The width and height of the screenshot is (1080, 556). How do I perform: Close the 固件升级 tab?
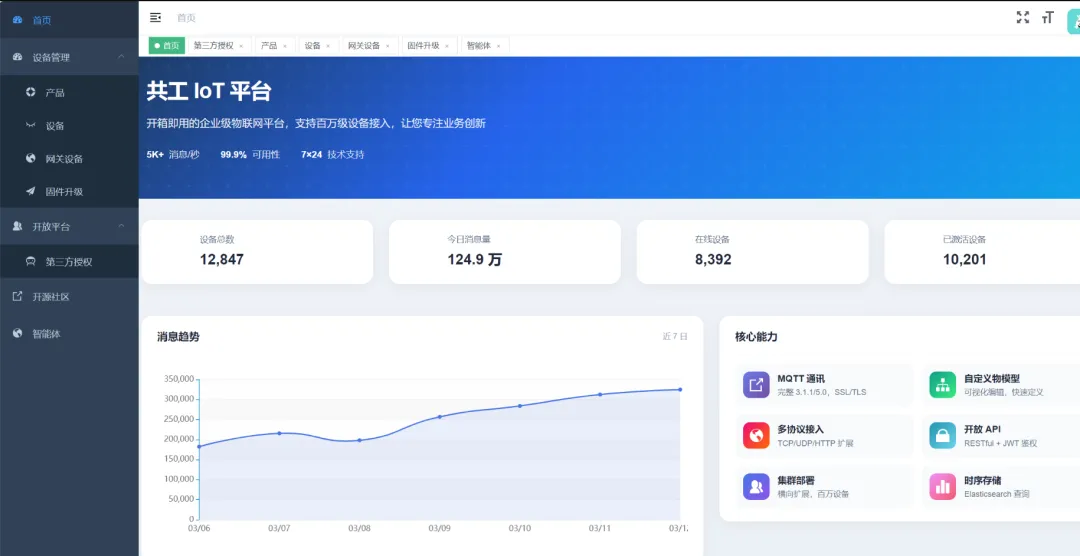click(446, 46)
